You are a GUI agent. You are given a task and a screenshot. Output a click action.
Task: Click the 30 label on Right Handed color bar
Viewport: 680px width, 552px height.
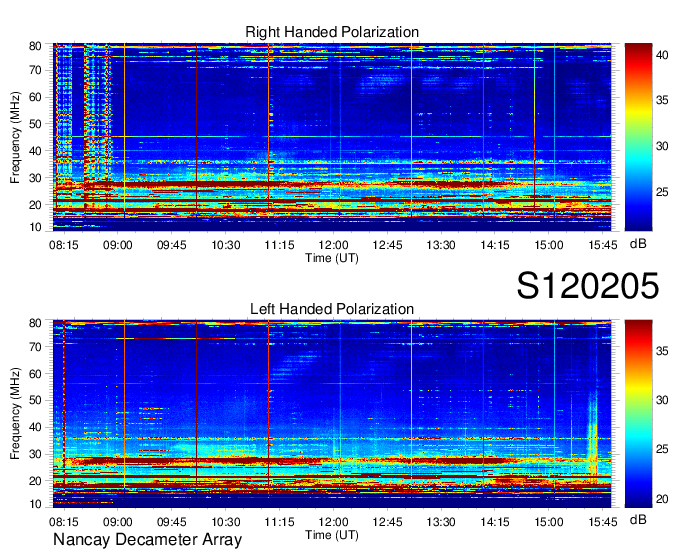pyautogui.click(x=662, y=146)
